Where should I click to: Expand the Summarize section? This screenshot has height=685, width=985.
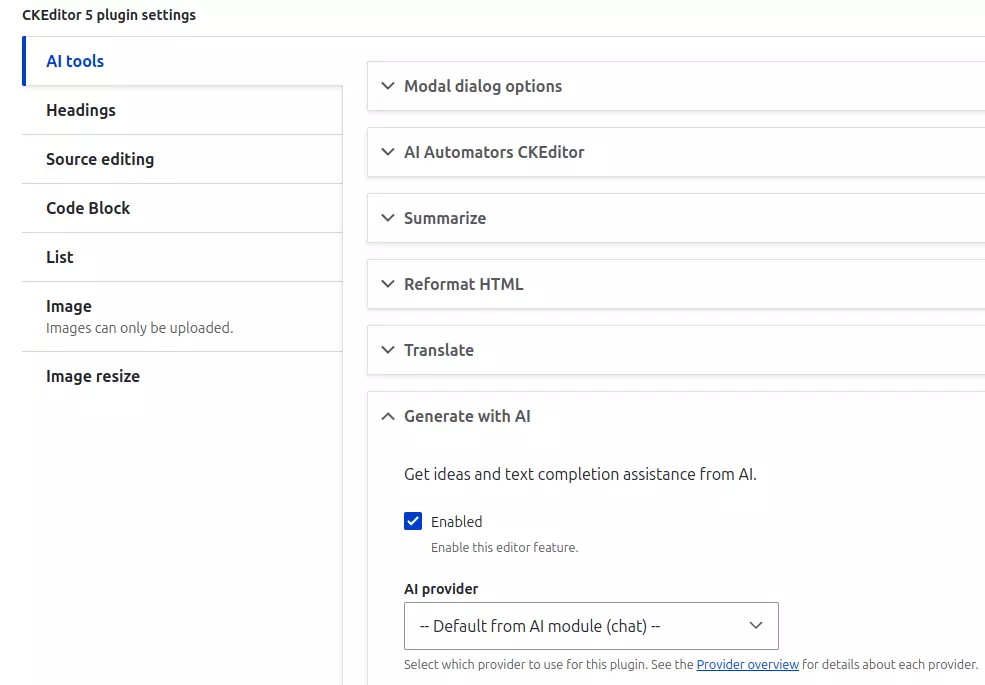[676, 218]
